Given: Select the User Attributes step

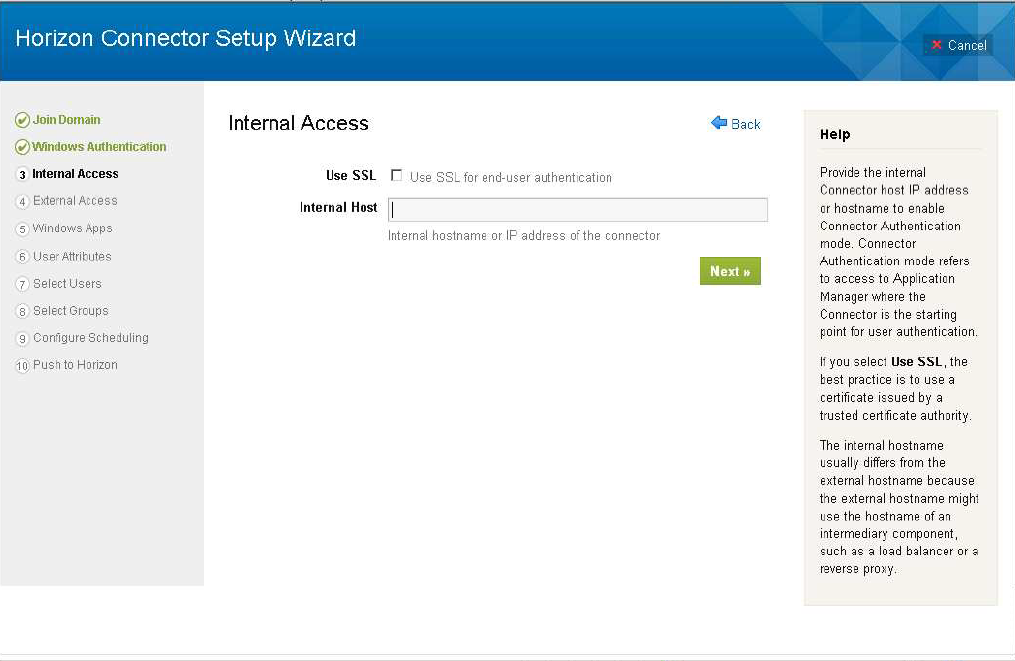Looking at the screenshot, I should (72, 257).
